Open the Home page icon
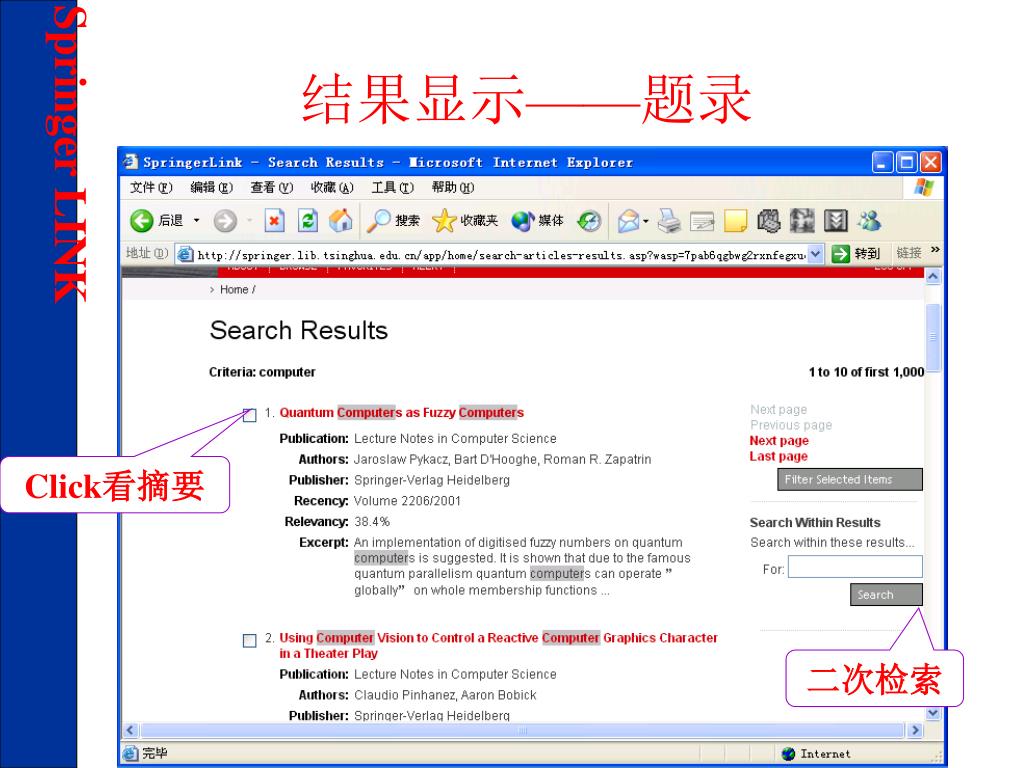 [x=340, y=221]
